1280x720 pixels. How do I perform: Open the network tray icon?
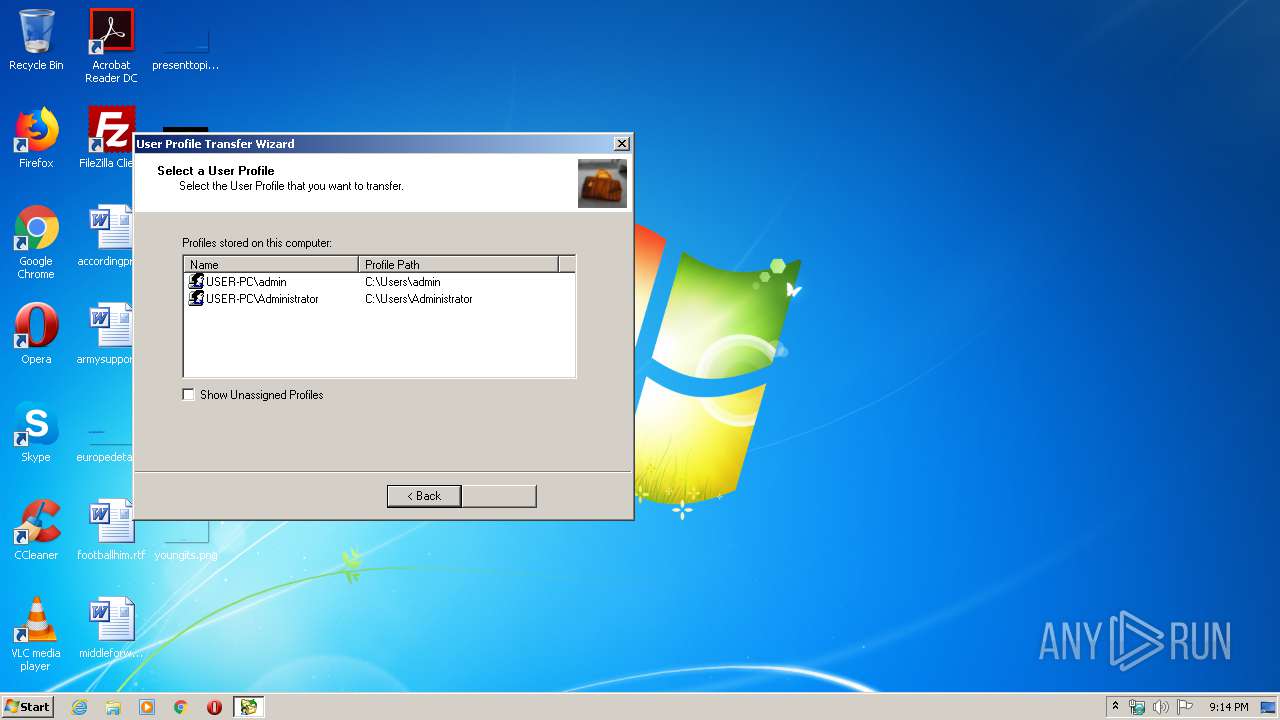click(1137, 707)
